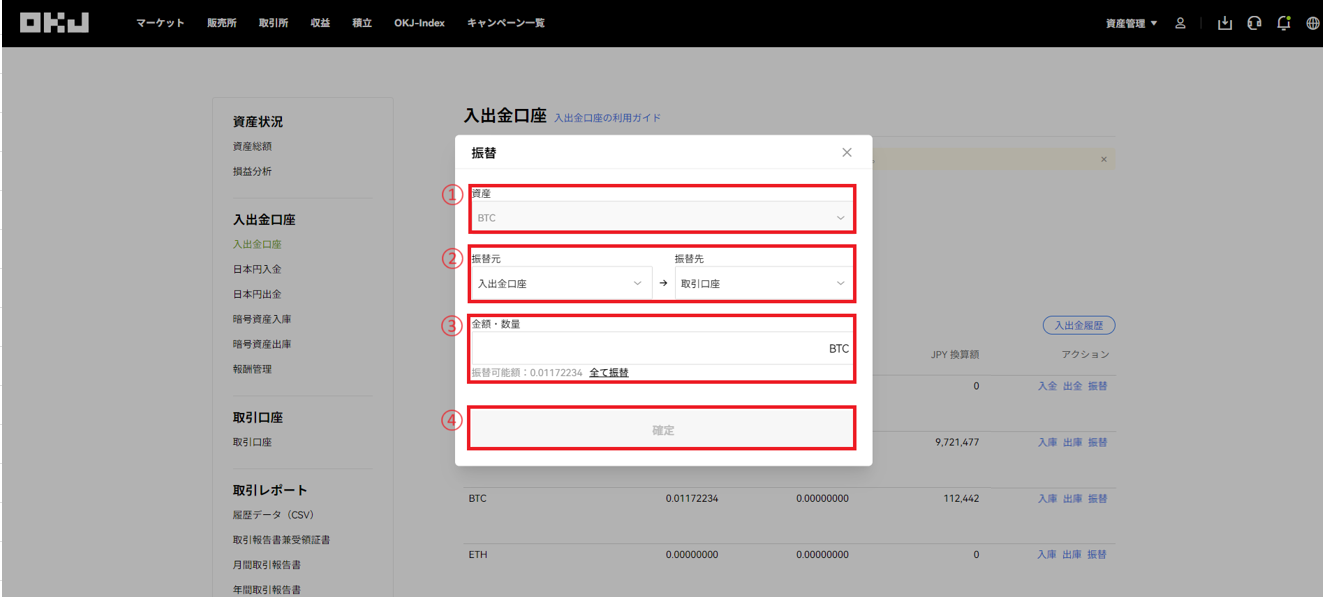Open the user profile icon
The width and height of the screenshot is (1323, 597).
pyautogui.click(x=1180, y=23)
